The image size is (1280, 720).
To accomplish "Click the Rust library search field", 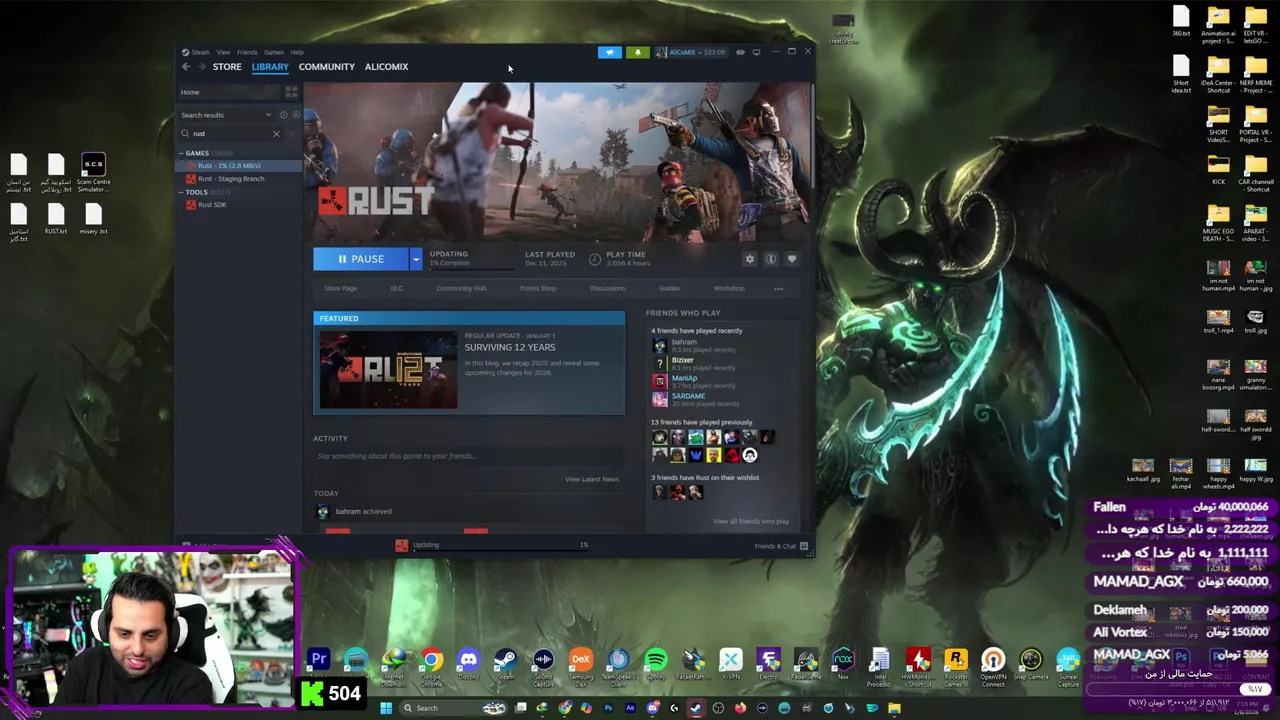I will tap(230, 134).
